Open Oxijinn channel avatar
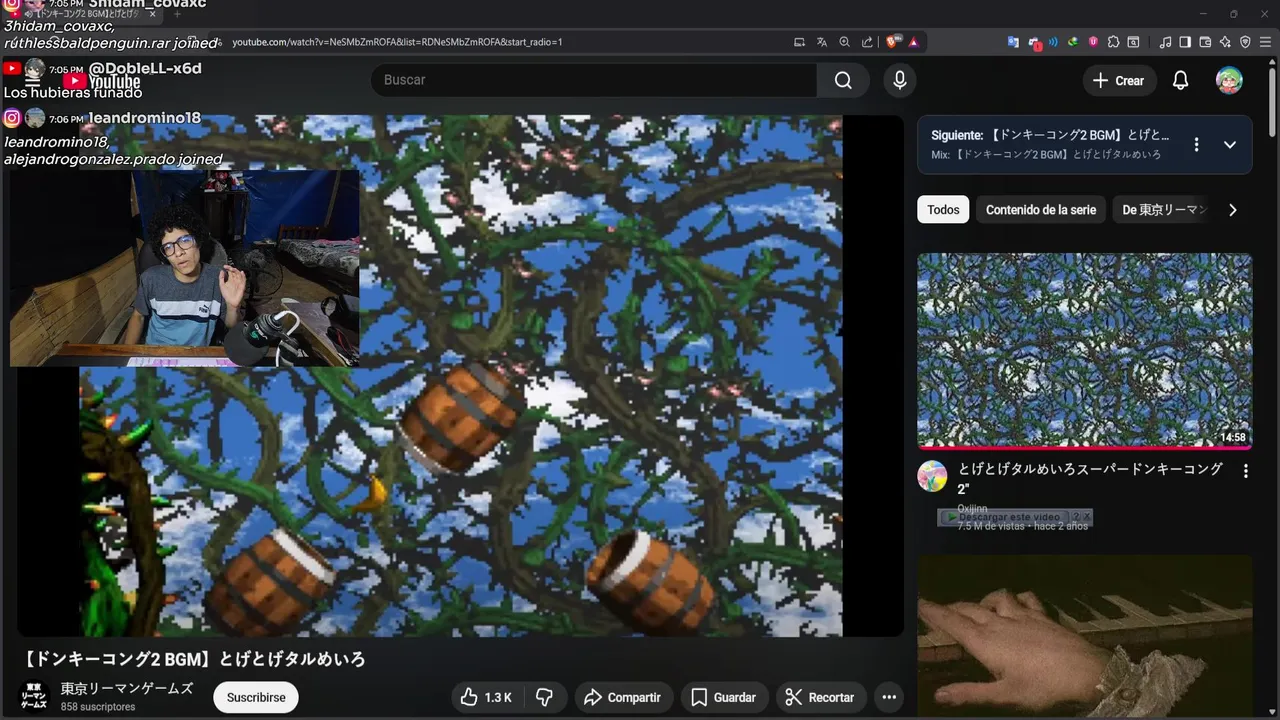The height and width of the screenshot is (720, 1280). click(x=932, y=476)
